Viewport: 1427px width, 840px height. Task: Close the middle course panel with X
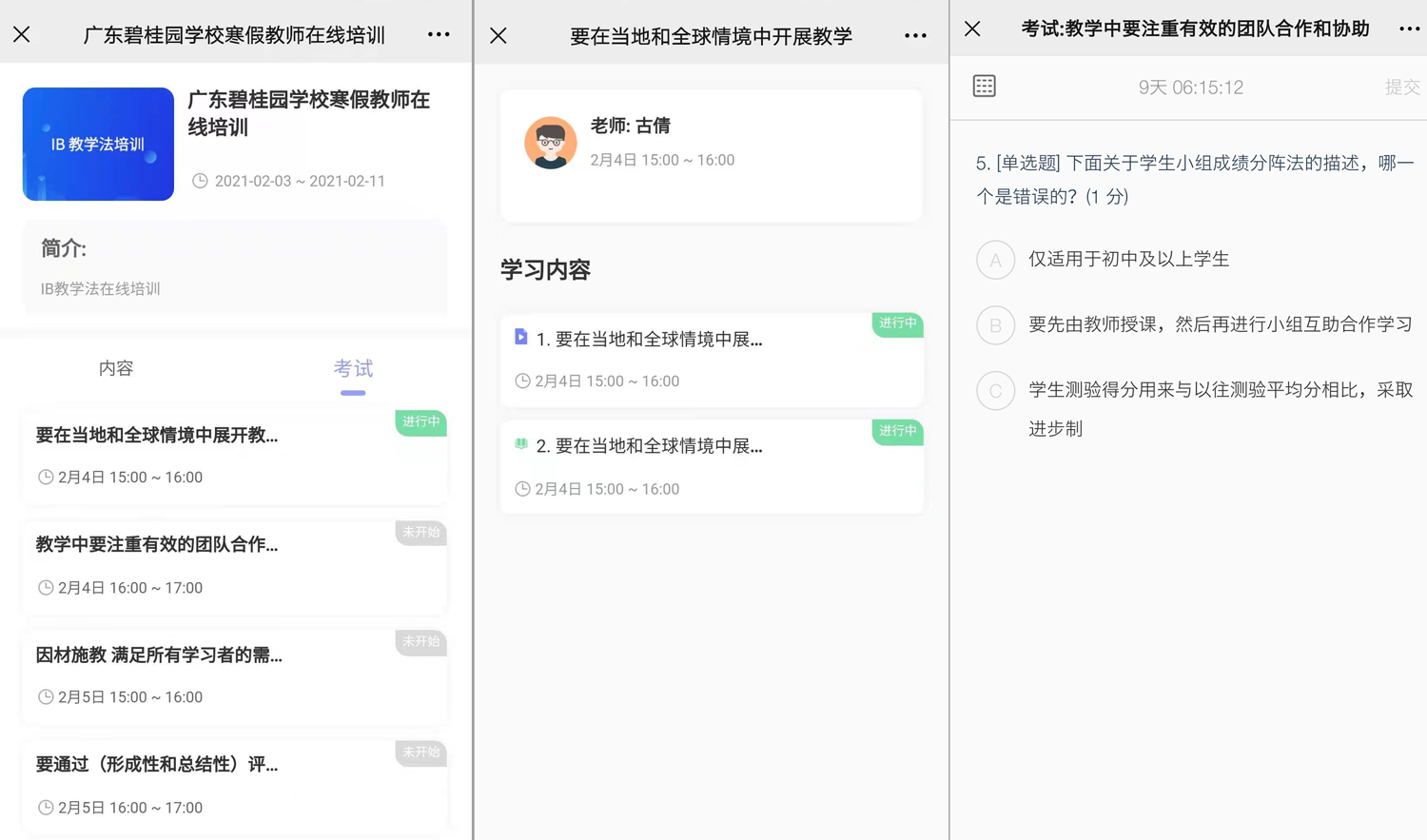click(x=498, y=36)
